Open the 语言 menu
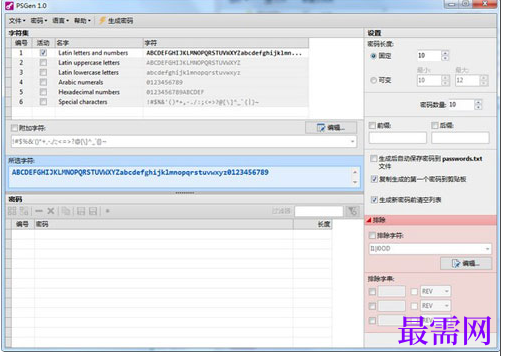Screen dimensions: 510x362 (x=60, y=21)
